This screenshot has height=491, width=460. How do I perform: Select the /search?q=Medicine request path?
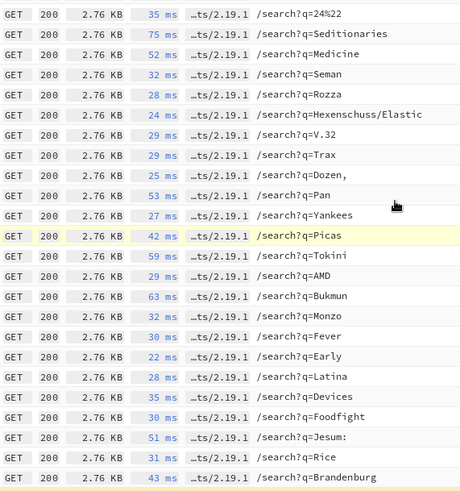(308, 54)
